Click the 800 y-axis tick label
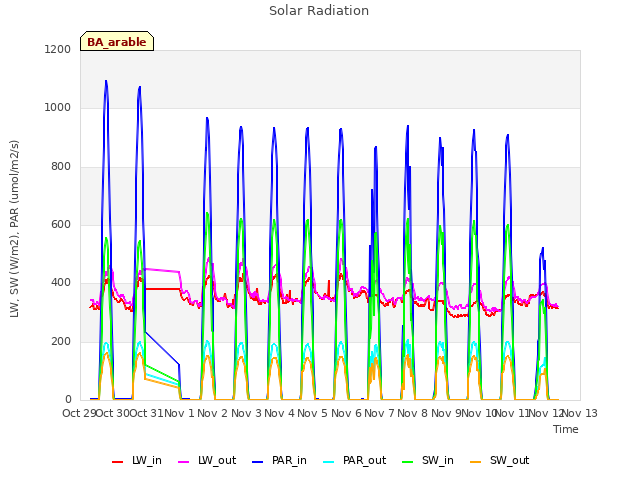640x480 pixels. pyautogui.click(x=61, y=167)
